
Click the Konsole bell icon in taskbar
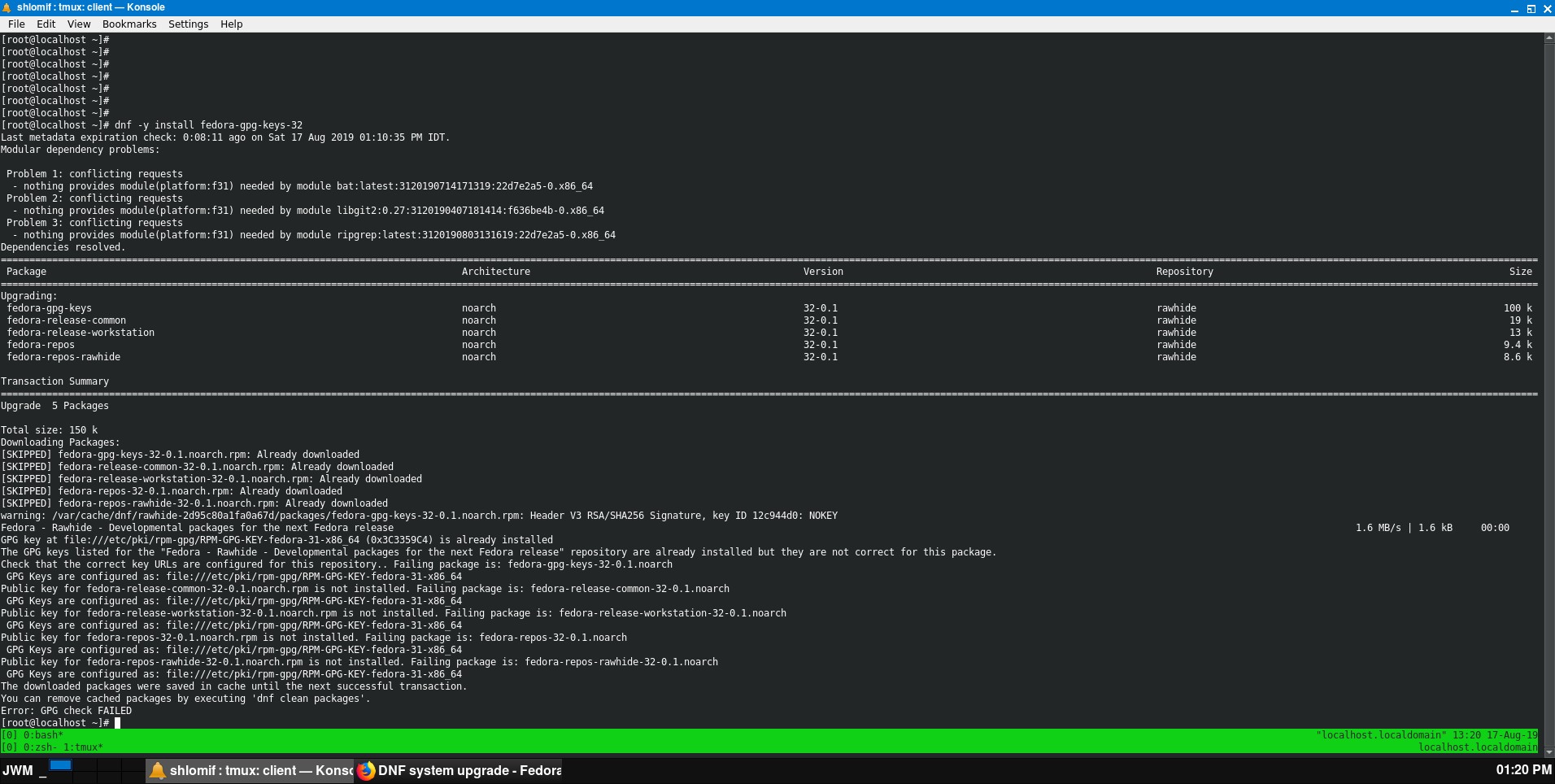coord(158,770)
